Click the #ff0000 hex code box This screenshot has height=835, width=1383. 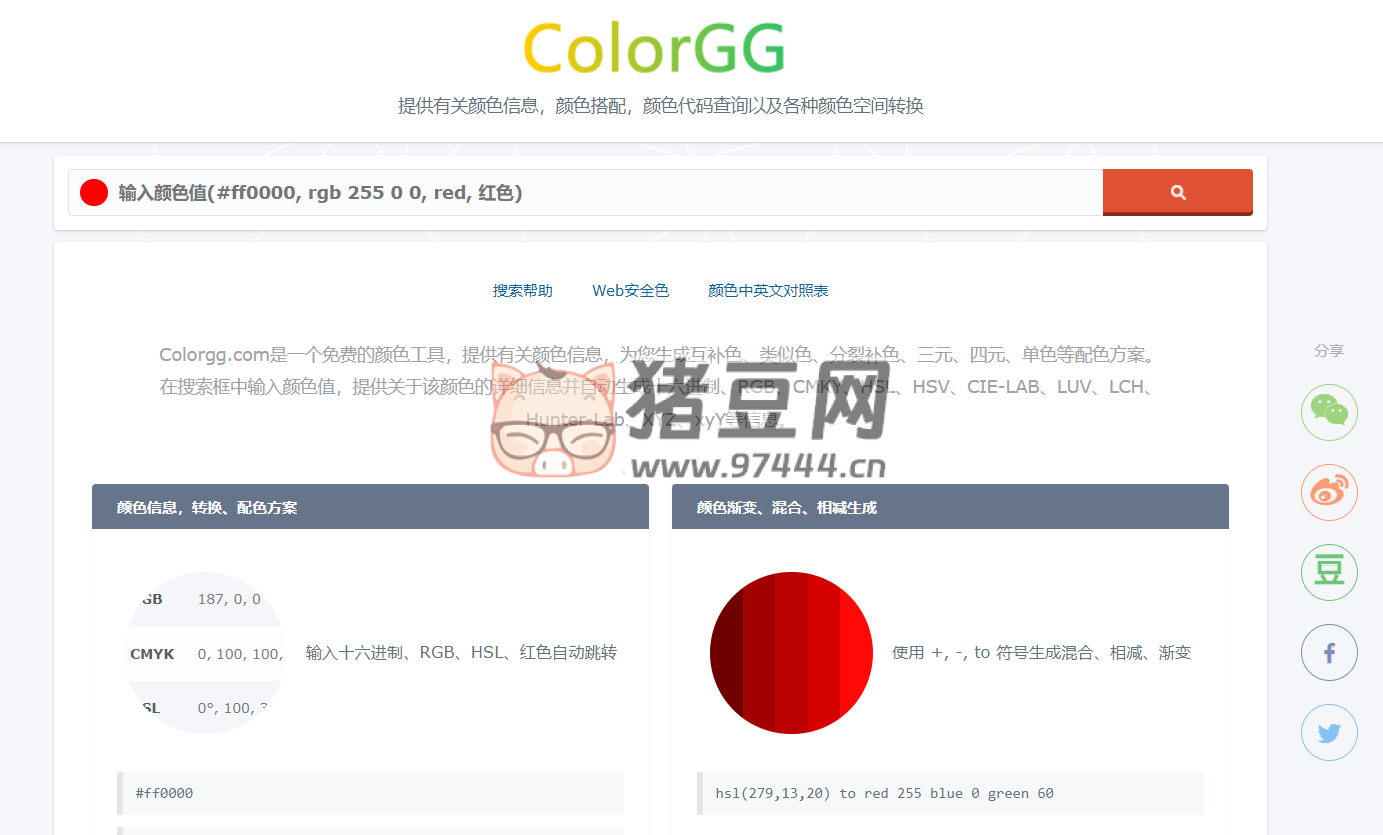(x=370, y=792)
